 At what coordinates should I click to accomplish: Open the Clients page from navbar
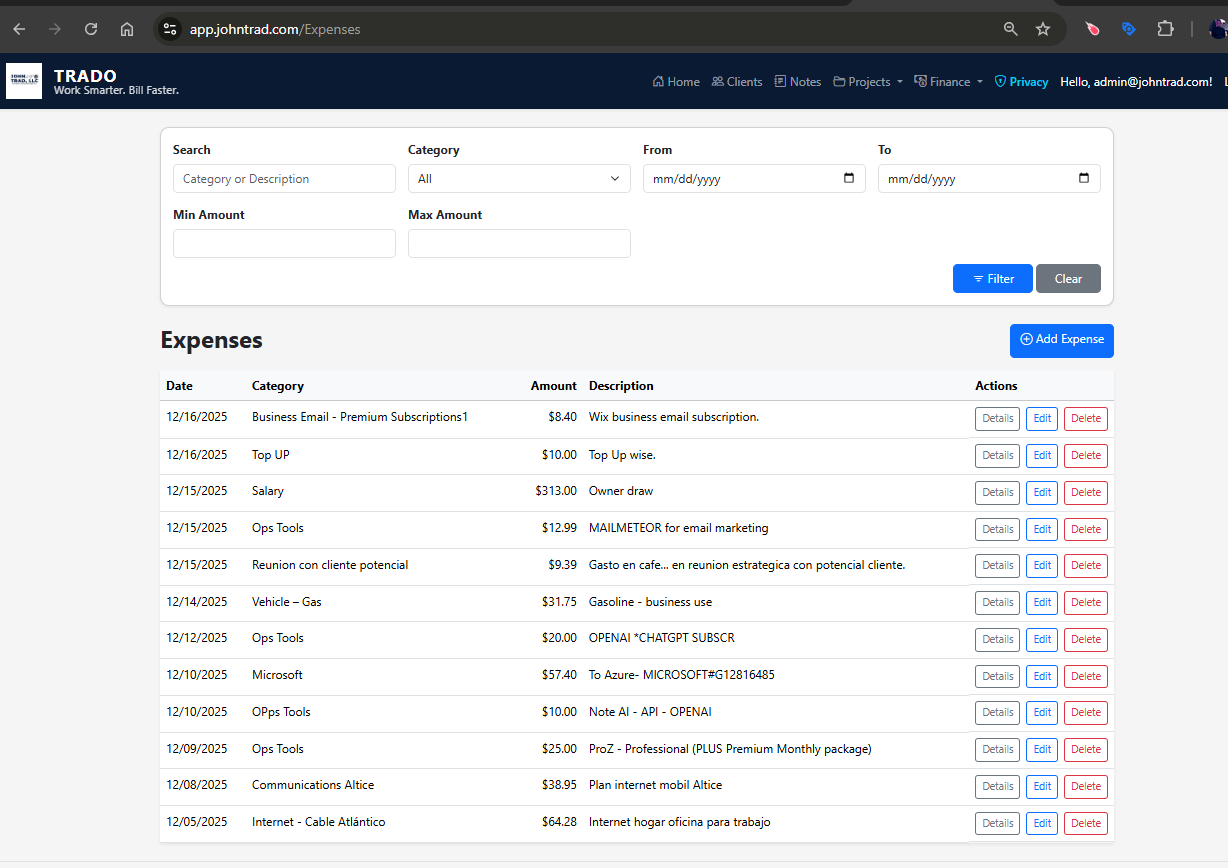pos(737,81)
